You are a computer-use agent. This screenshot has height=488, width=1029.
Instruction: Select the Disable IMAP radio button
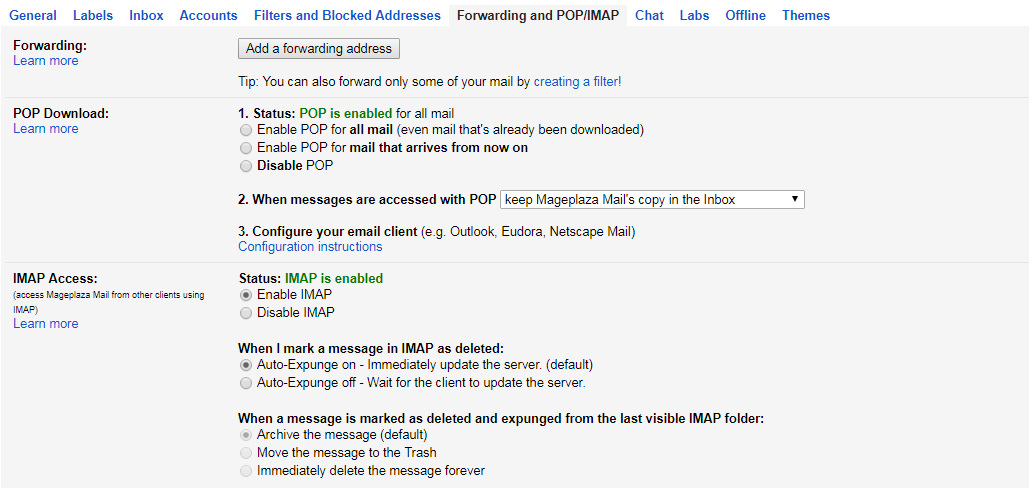coord(245,314)
